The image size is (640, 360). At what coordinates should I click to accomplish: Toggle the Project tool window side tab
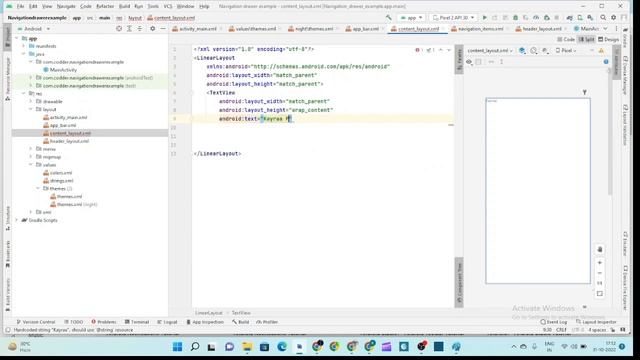(x=7, y=37)
